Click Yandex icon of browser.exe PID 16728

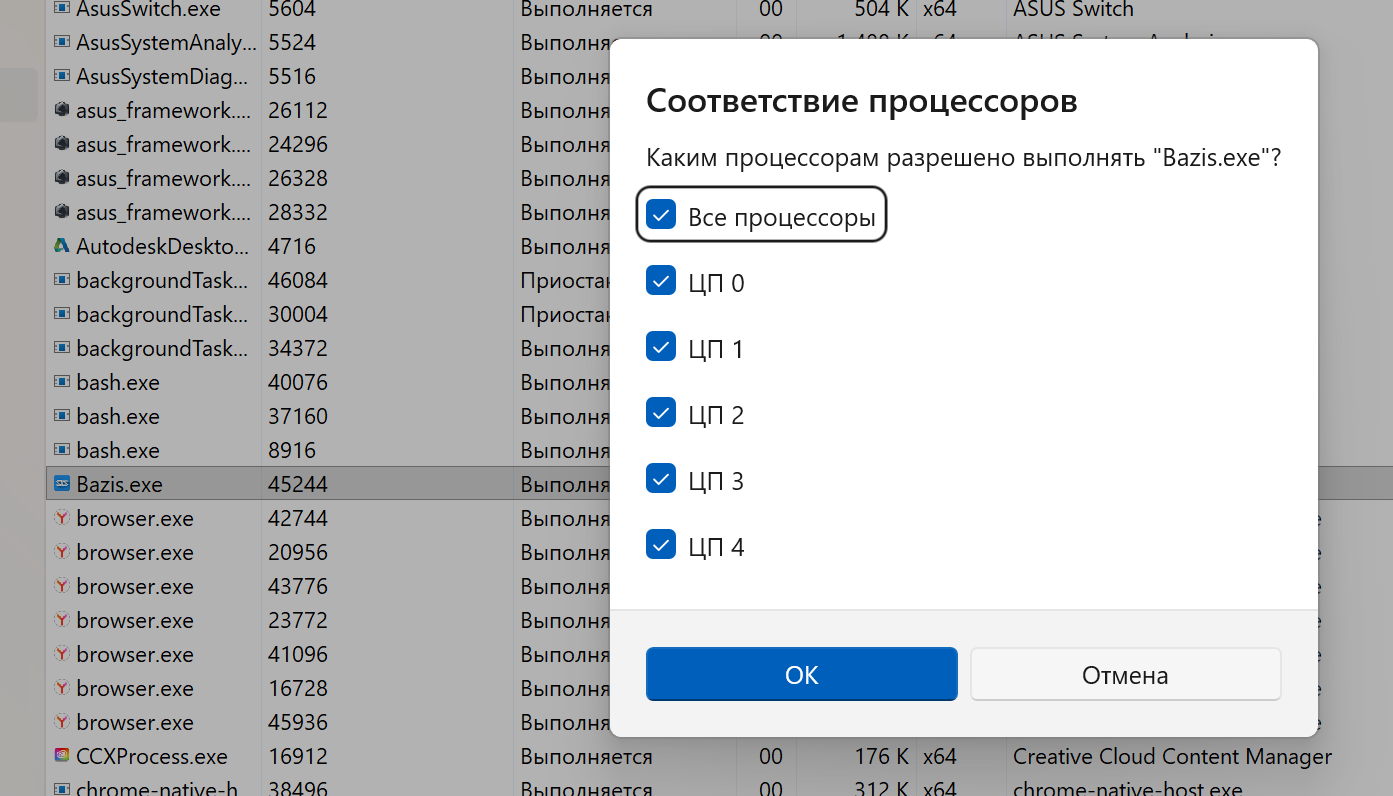point(61,688)
